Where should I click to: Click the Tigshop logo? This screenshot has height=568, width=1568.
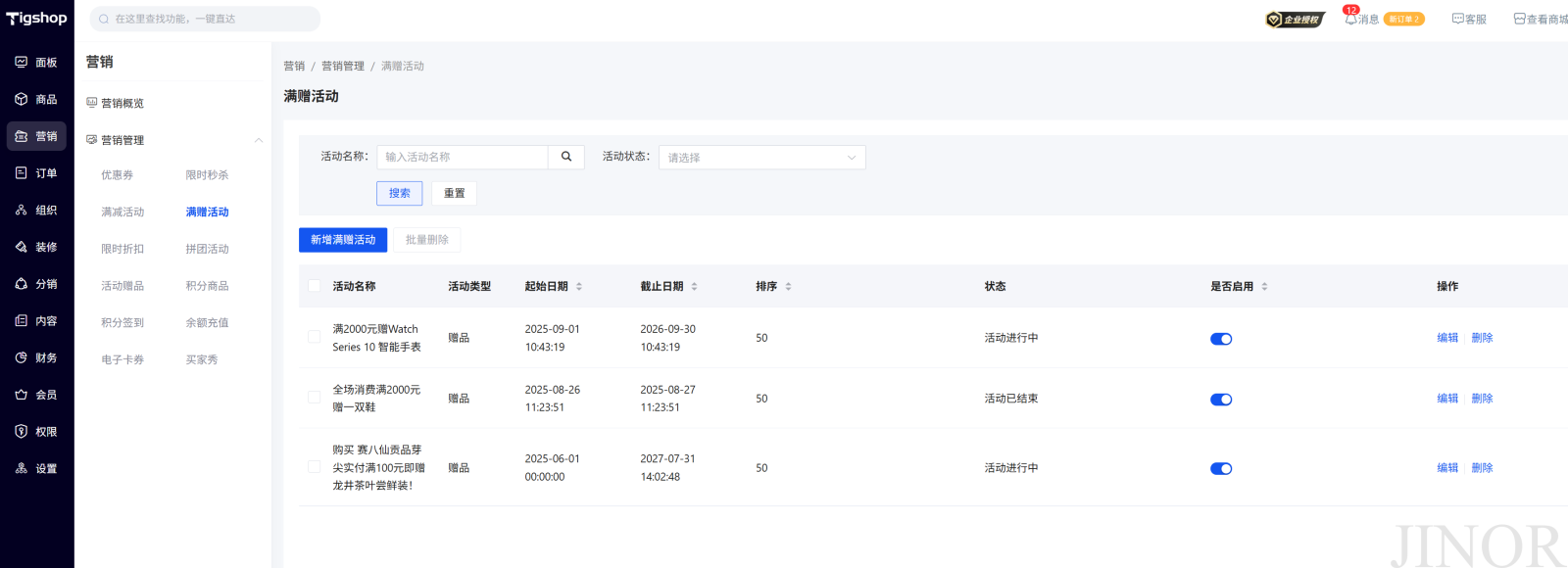[x=36, y=18]
